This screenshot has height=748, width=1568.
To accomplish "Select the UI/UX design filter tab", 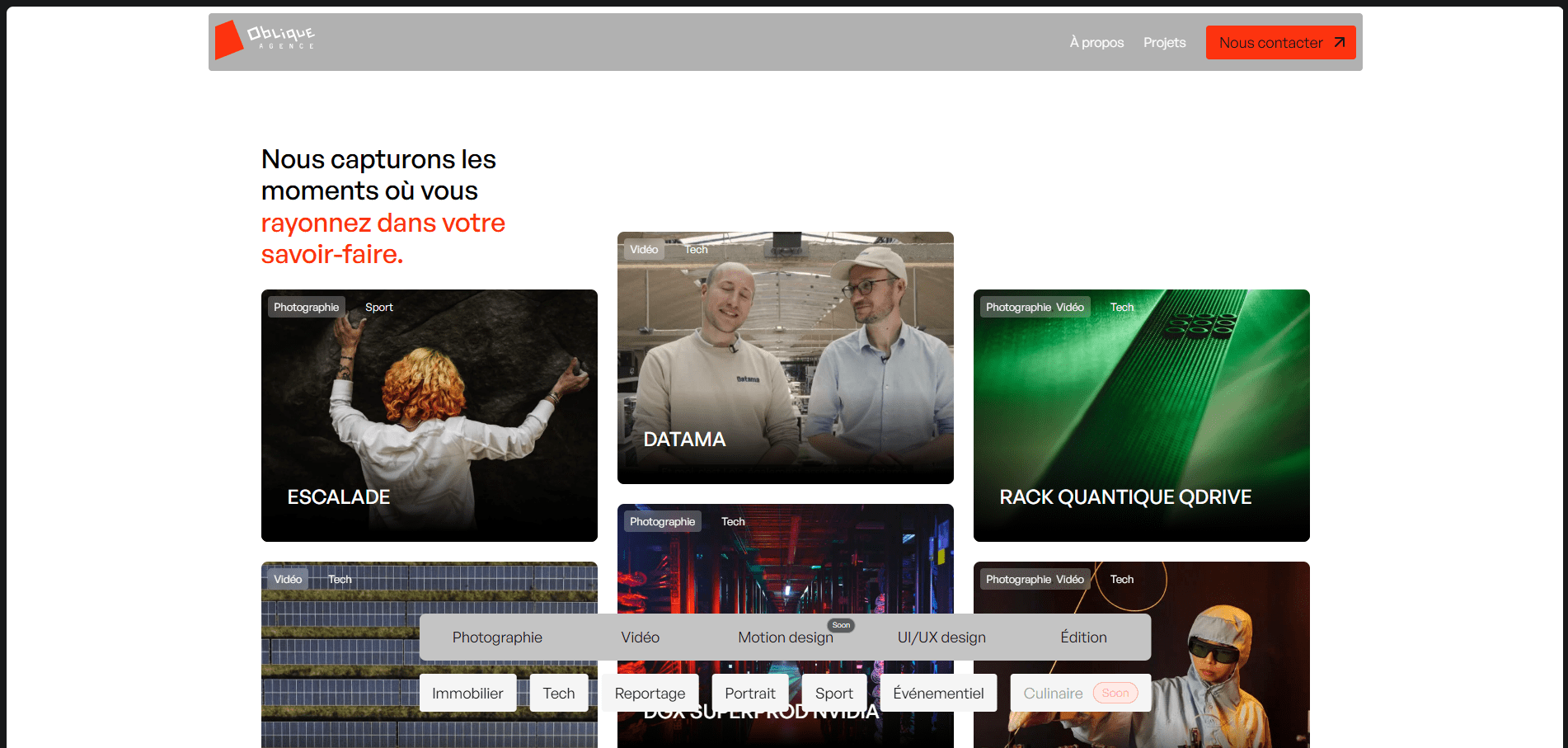I will (x=941, y=637).
